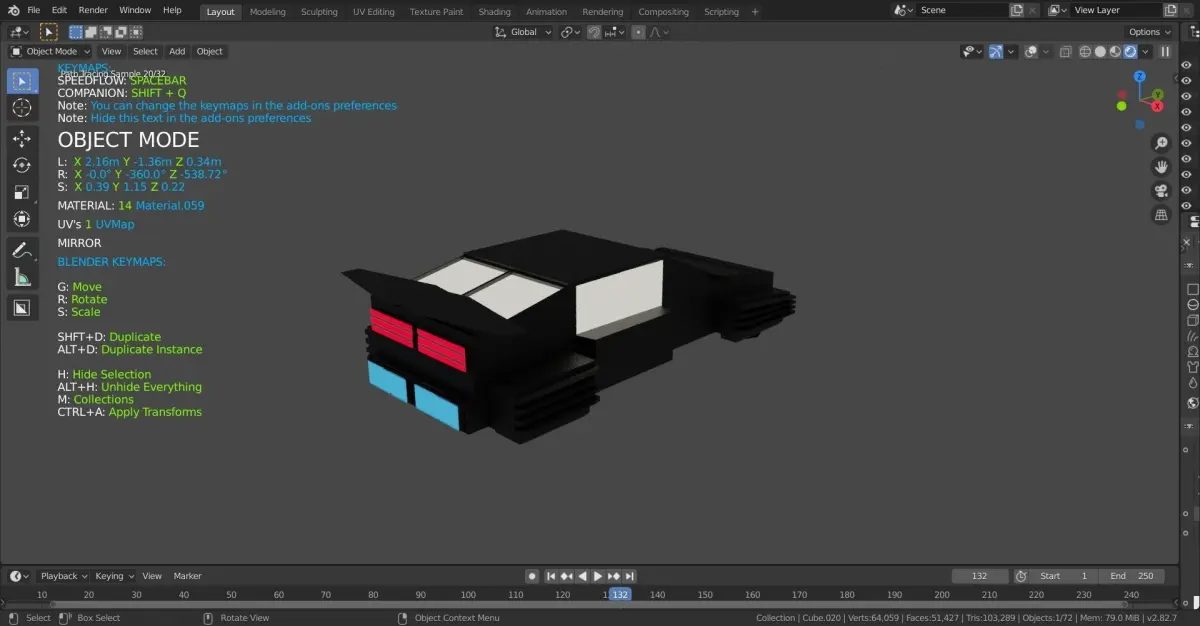This screenshot has width=1200, height=626.
Task: Open the proportional falloff dropdown
Action: [x=658, y=32]
